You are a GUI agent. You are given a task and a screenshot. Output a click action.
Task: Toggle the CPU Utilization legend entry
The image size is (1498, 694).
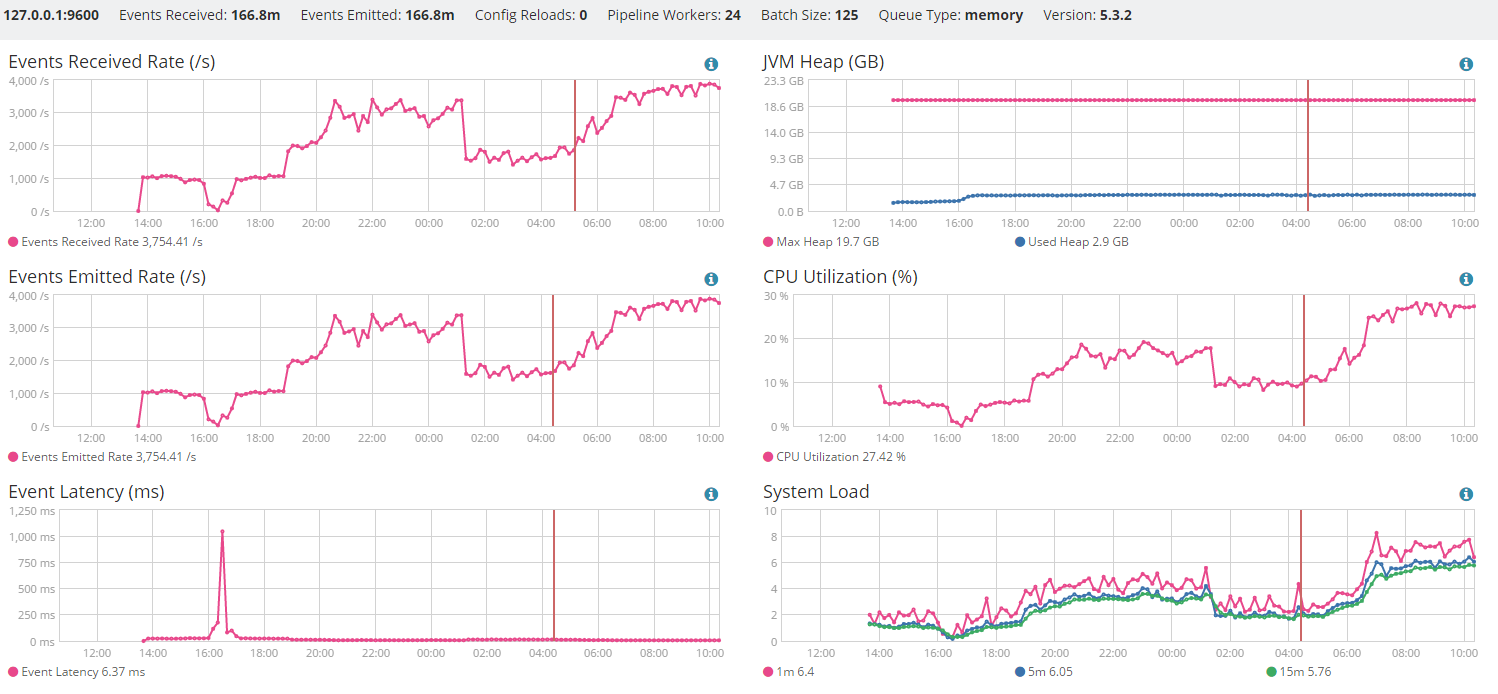[834, 457]
